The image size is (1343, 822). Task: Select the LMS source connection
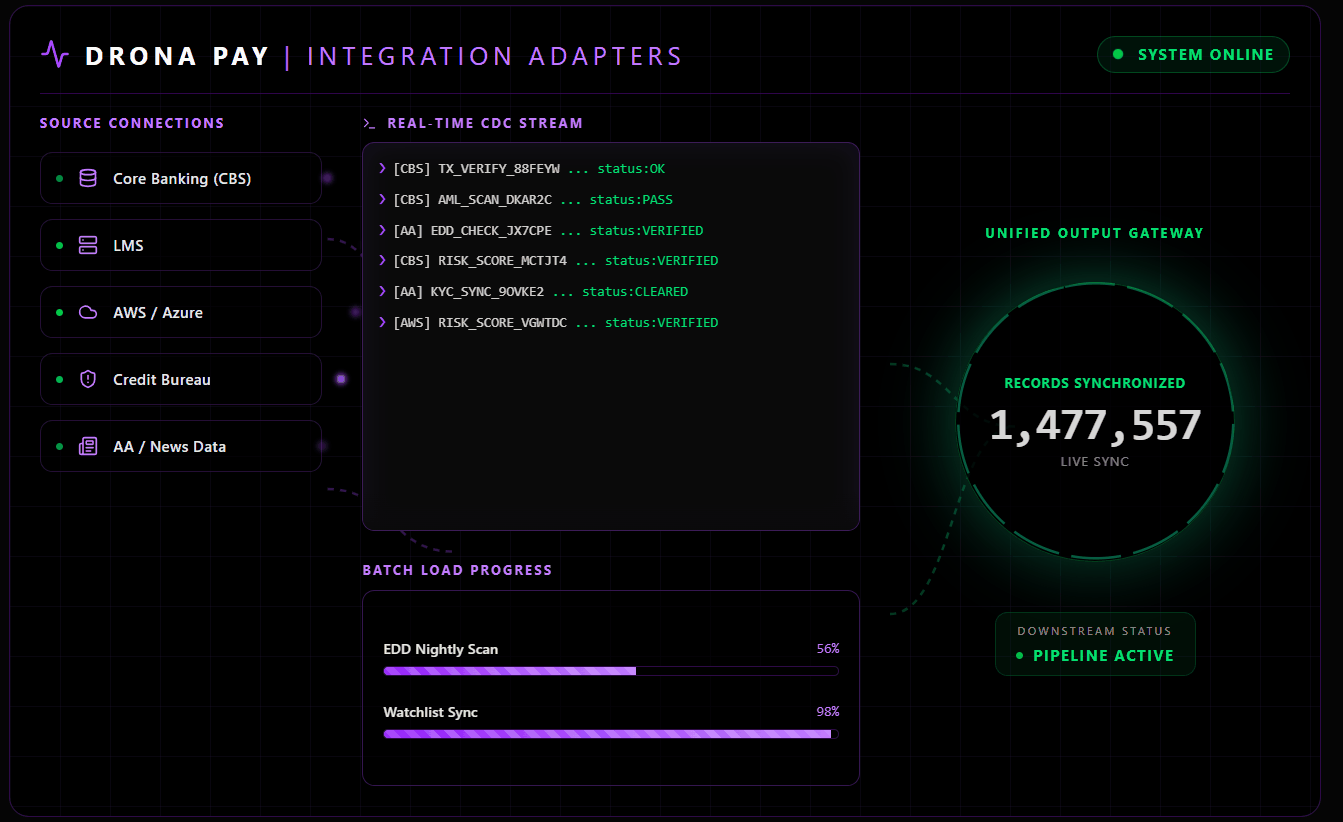point(181,245)
